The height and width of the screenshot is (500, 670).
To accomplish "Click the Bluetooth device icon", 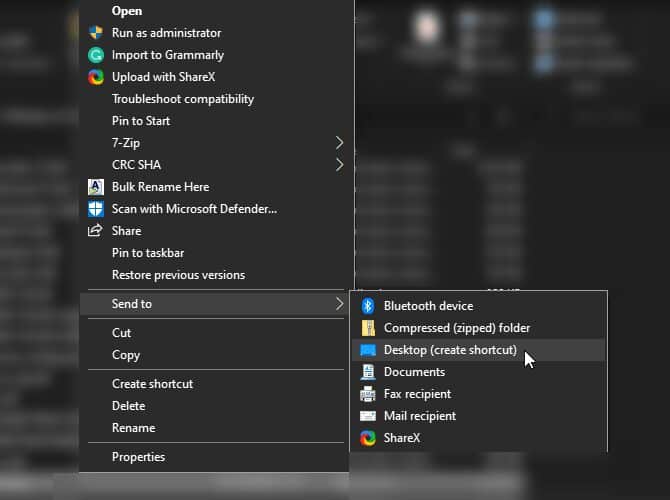I will coord(368,306).
